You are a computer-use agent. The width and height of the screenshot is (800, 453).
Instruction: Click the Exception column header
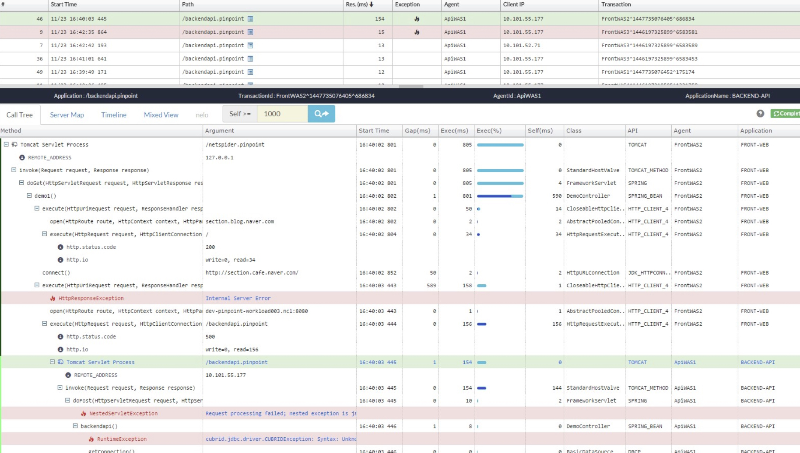pyautogui.click(x=407, y=5)
